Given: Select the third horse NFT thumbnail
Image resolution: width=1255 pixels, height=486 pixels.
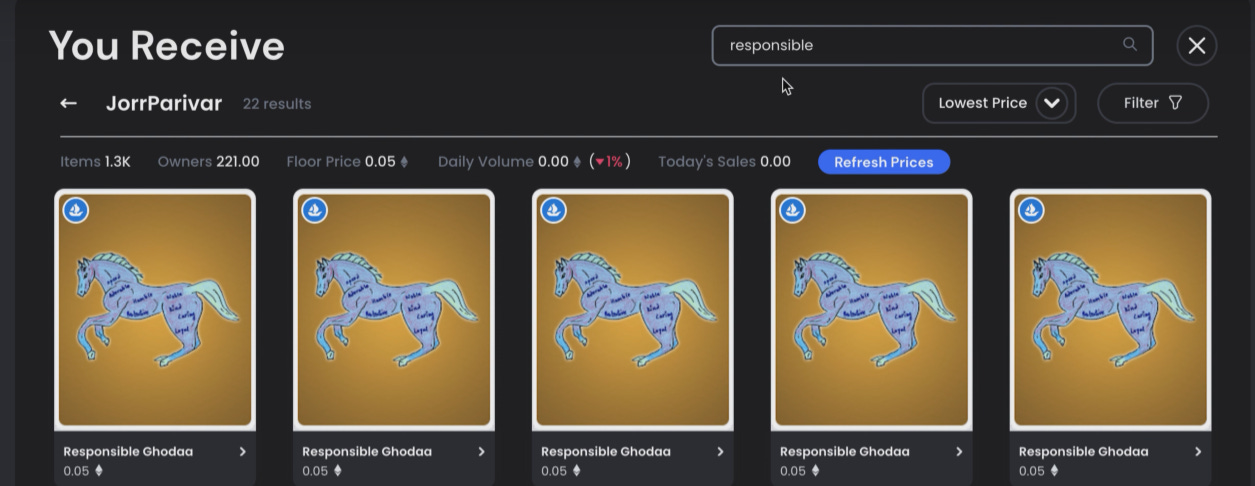Looking at the screenshot, I should [633, 310].
